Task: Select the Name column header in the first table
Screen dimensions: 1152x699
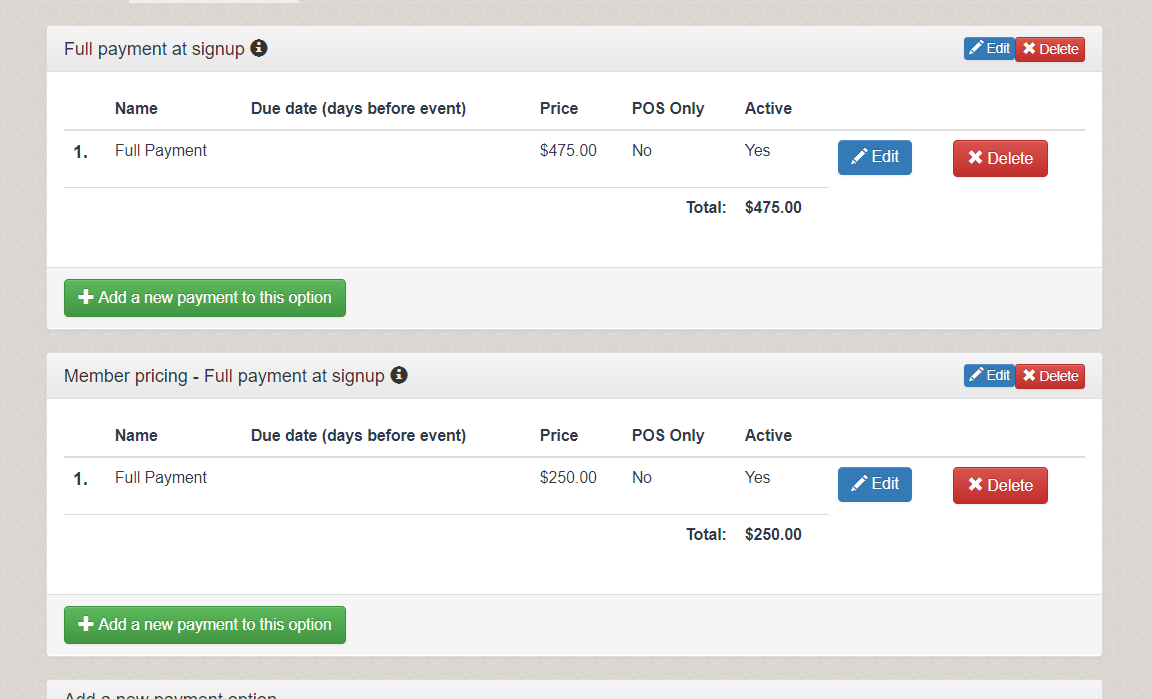Action: 136,108
